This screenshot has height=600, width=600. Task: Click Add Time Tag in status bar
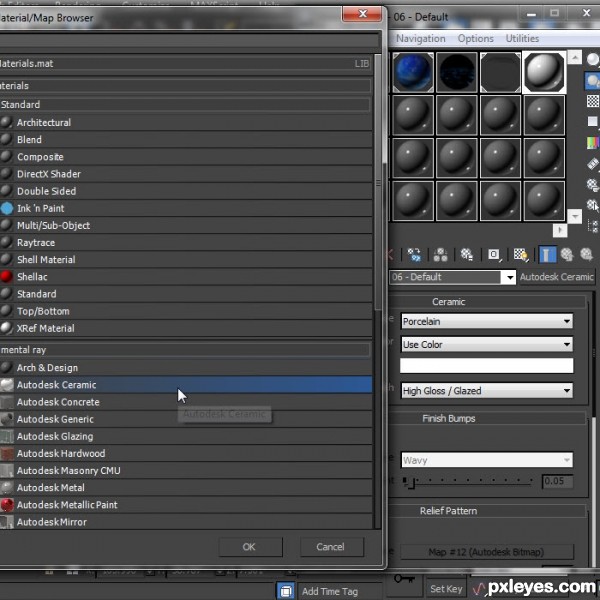point(330,592)
